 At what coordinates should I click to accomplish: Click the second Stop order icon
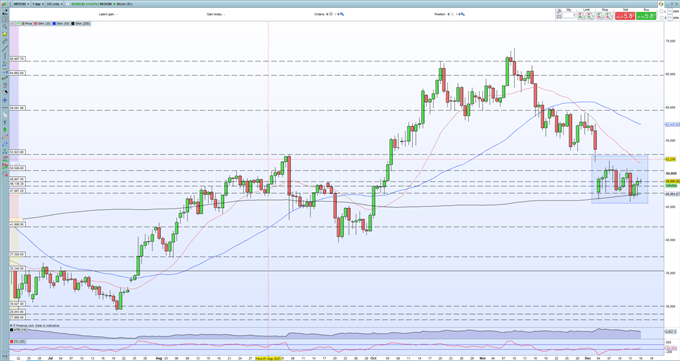pyautogui.click(x=609, y=16)
